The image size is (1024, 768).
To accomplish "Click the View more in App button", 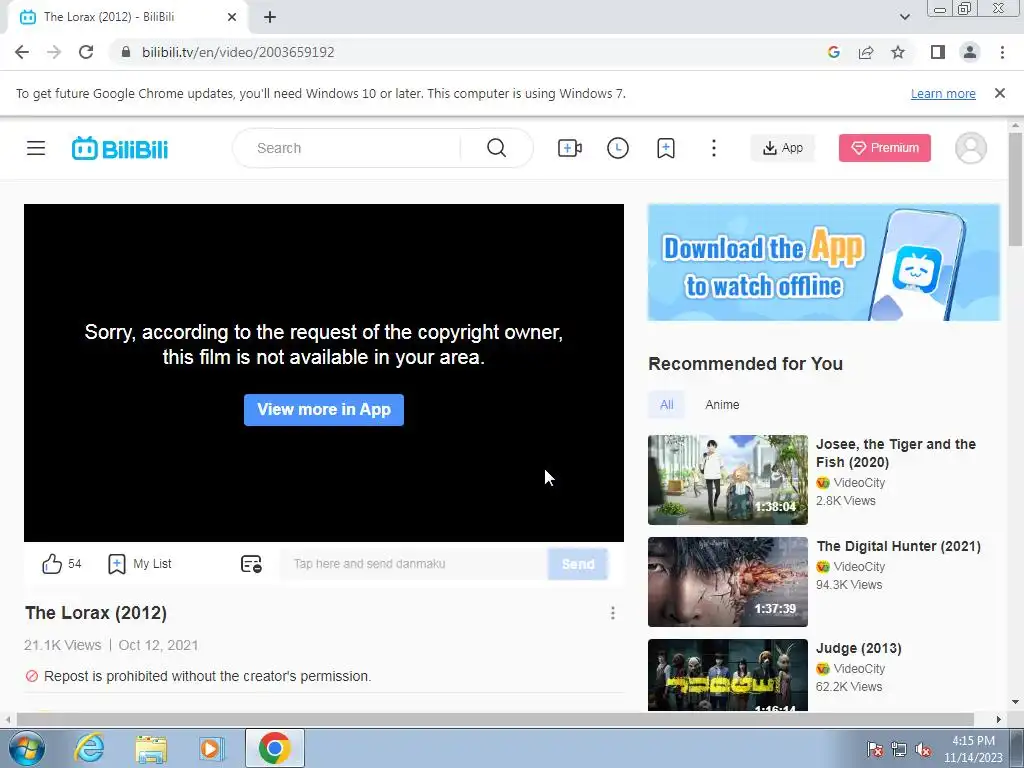I will tap(324, 409).
